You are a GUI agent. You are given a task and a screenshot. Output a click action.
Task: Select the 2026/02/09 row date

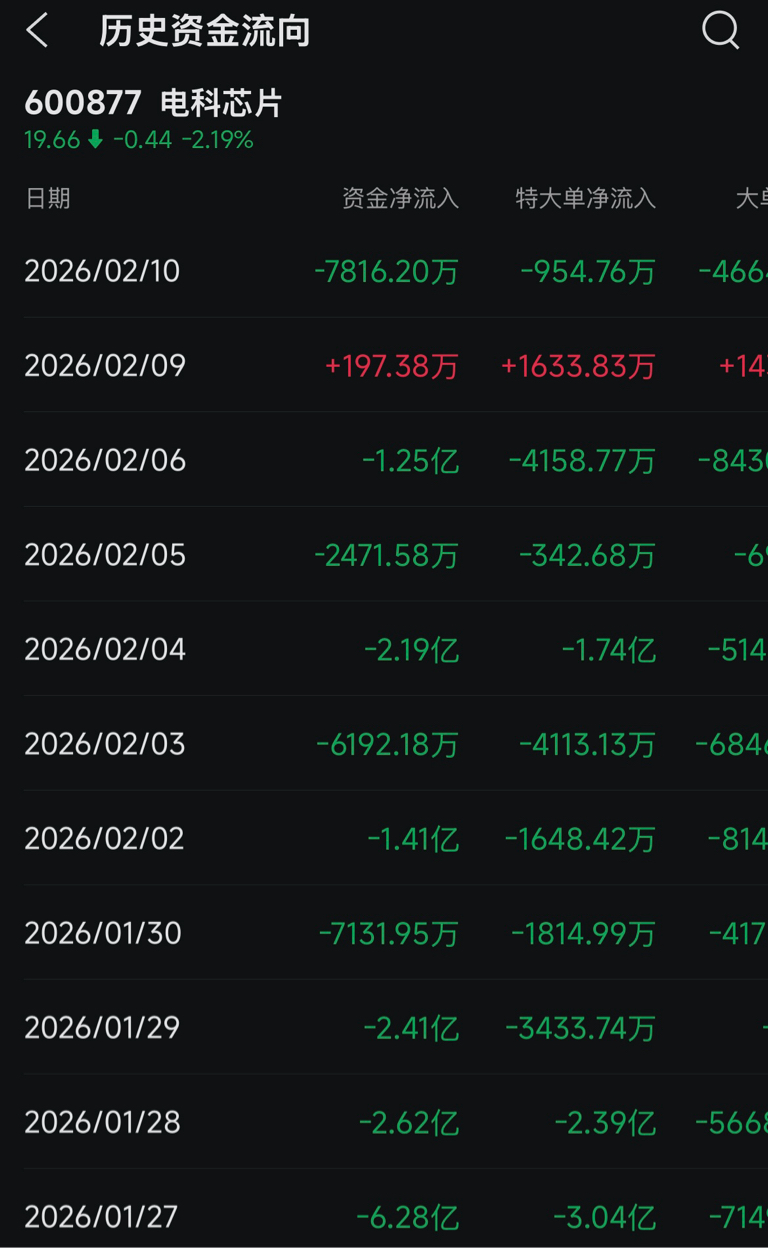105,365
